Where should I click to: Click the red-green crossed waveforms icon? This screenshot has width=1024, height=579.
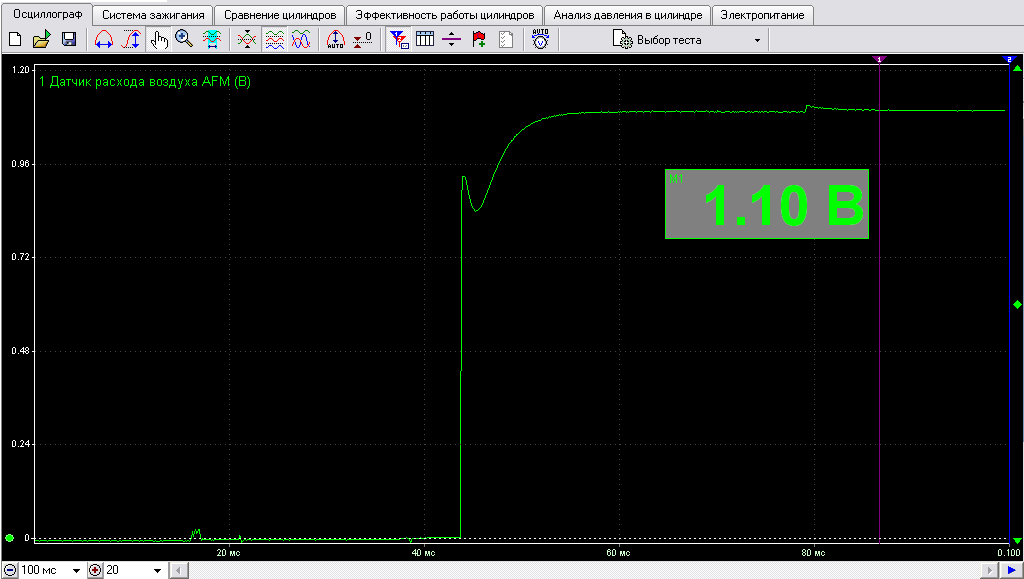[x=247, y=40]
